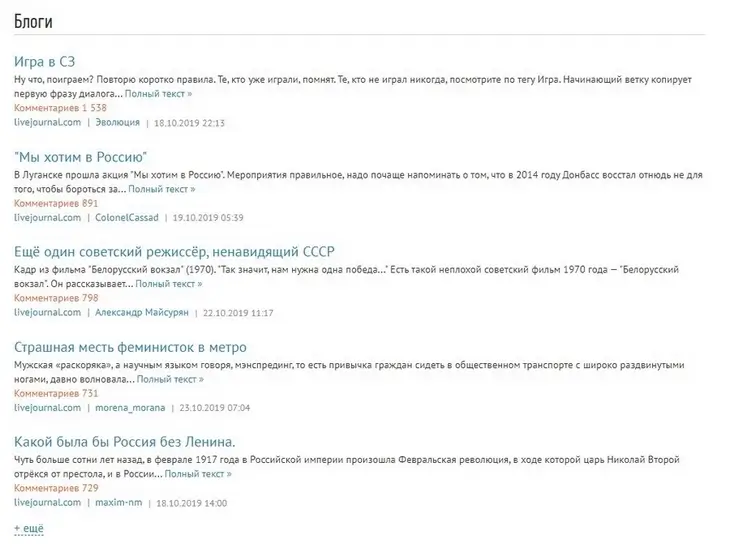Open the blog post titled 'Игра в СЗ'
This screenshot has height=557, width=730.
click(44, 61)
